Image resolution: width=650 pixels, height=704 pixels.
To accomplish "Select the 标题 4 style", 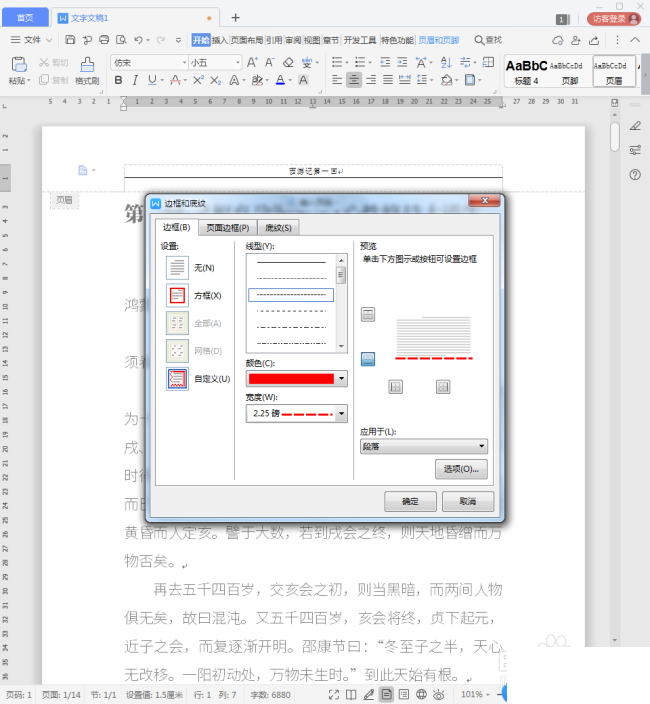I will tap(526, 71).
